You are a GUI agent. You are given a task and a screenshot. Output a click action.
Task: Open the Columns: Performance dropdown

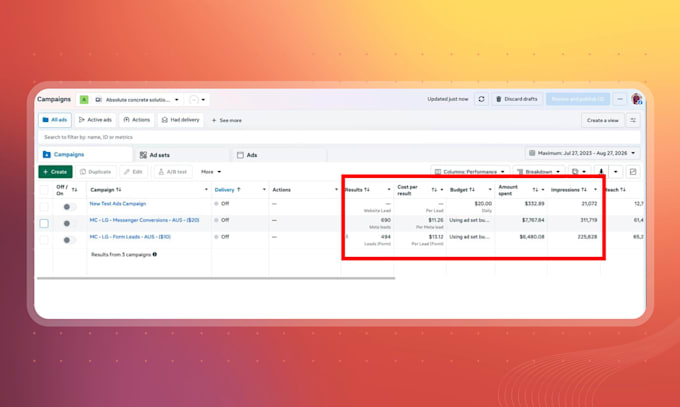pyautogui.click(x=470, y=172)
